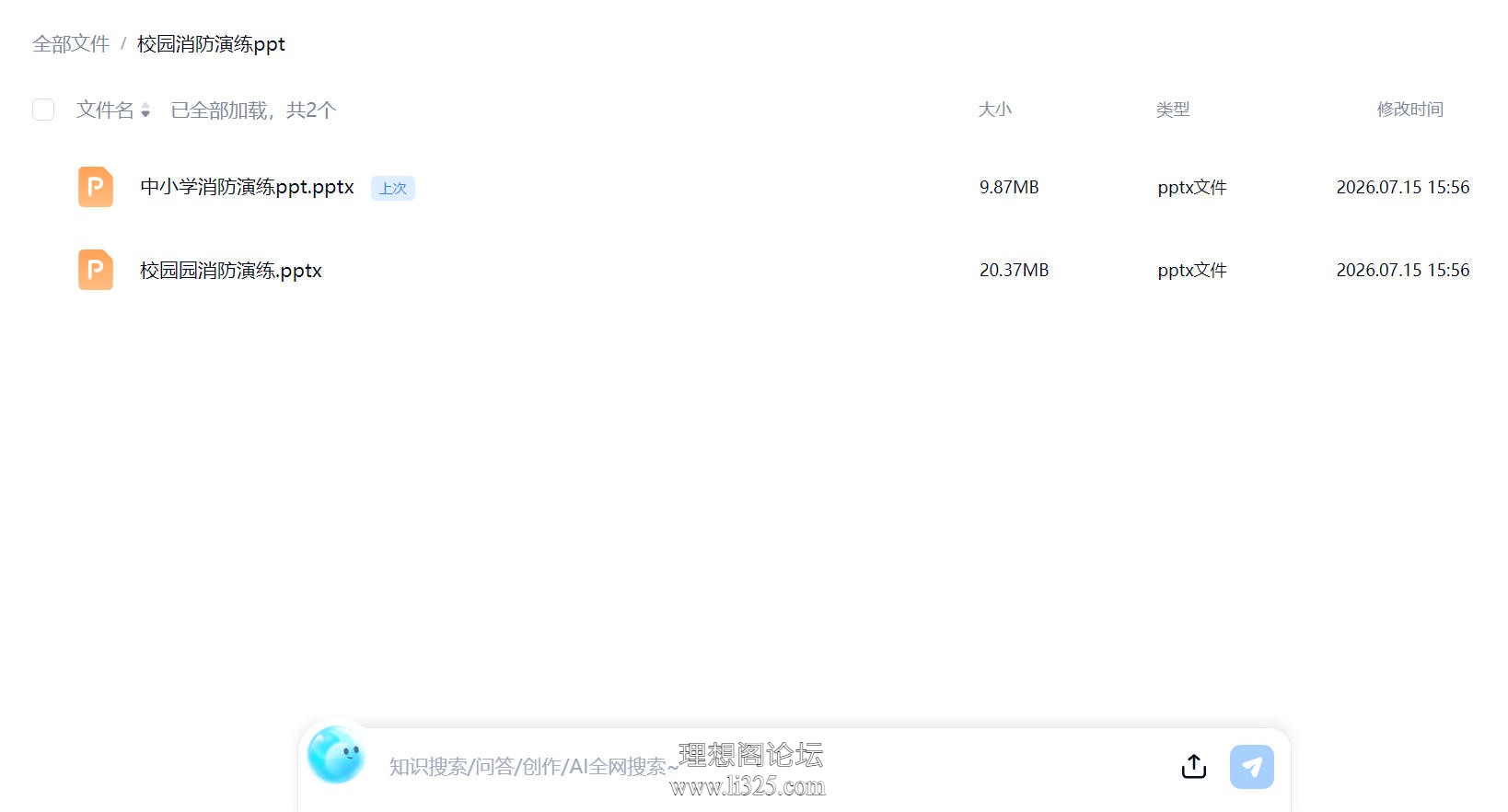Click the 上次 badge beside 中小学消防演练ppt.pptx
Viewport: 1508px width, 812px height.
pos(393,188)
